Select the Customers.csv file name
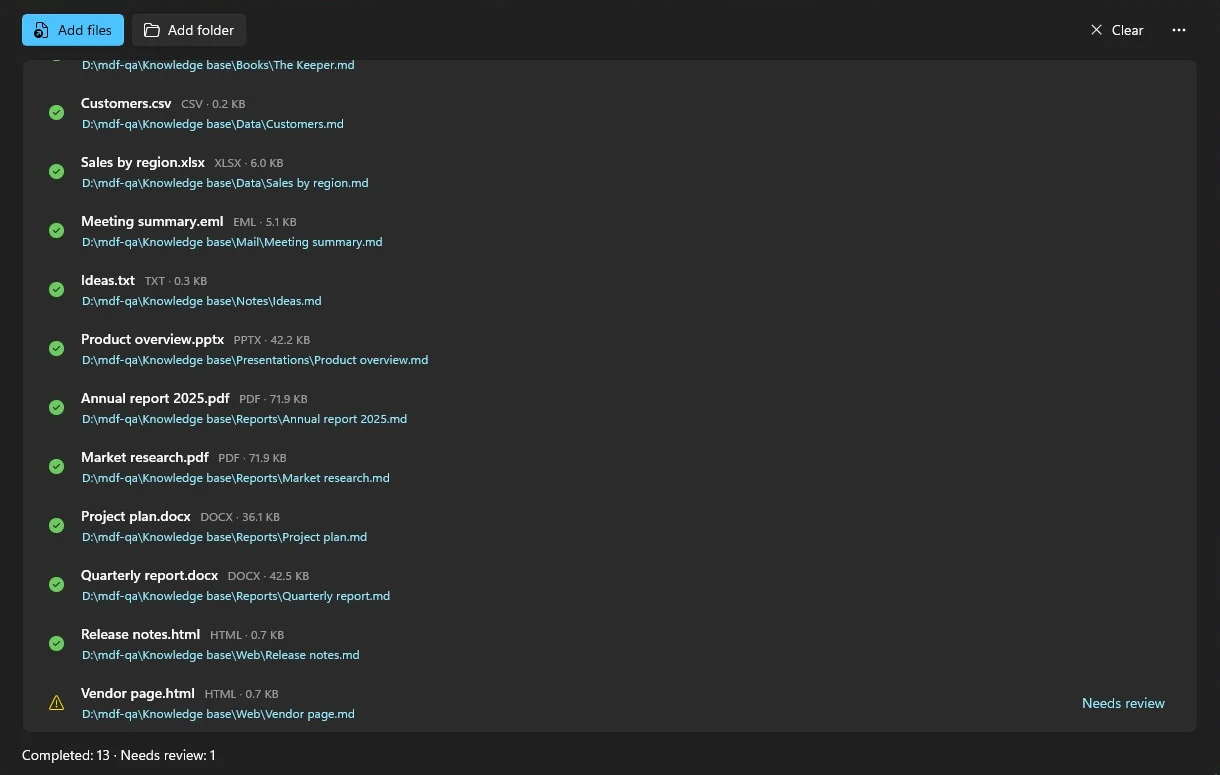Viewport: 1220px width, 775px height. [x=126, y=104]
